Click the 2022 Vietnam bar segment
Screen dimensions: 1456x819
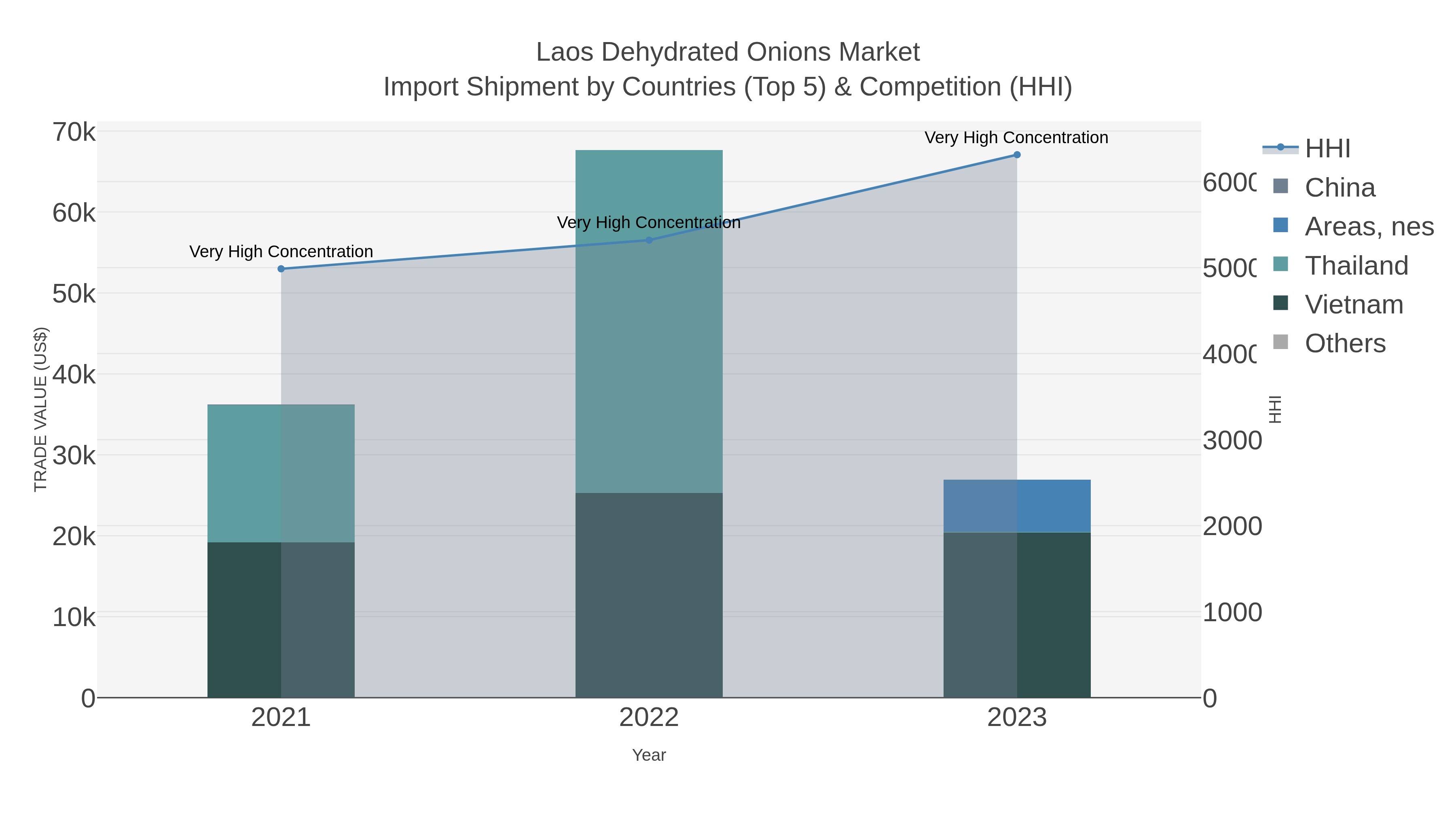[649, 595]
